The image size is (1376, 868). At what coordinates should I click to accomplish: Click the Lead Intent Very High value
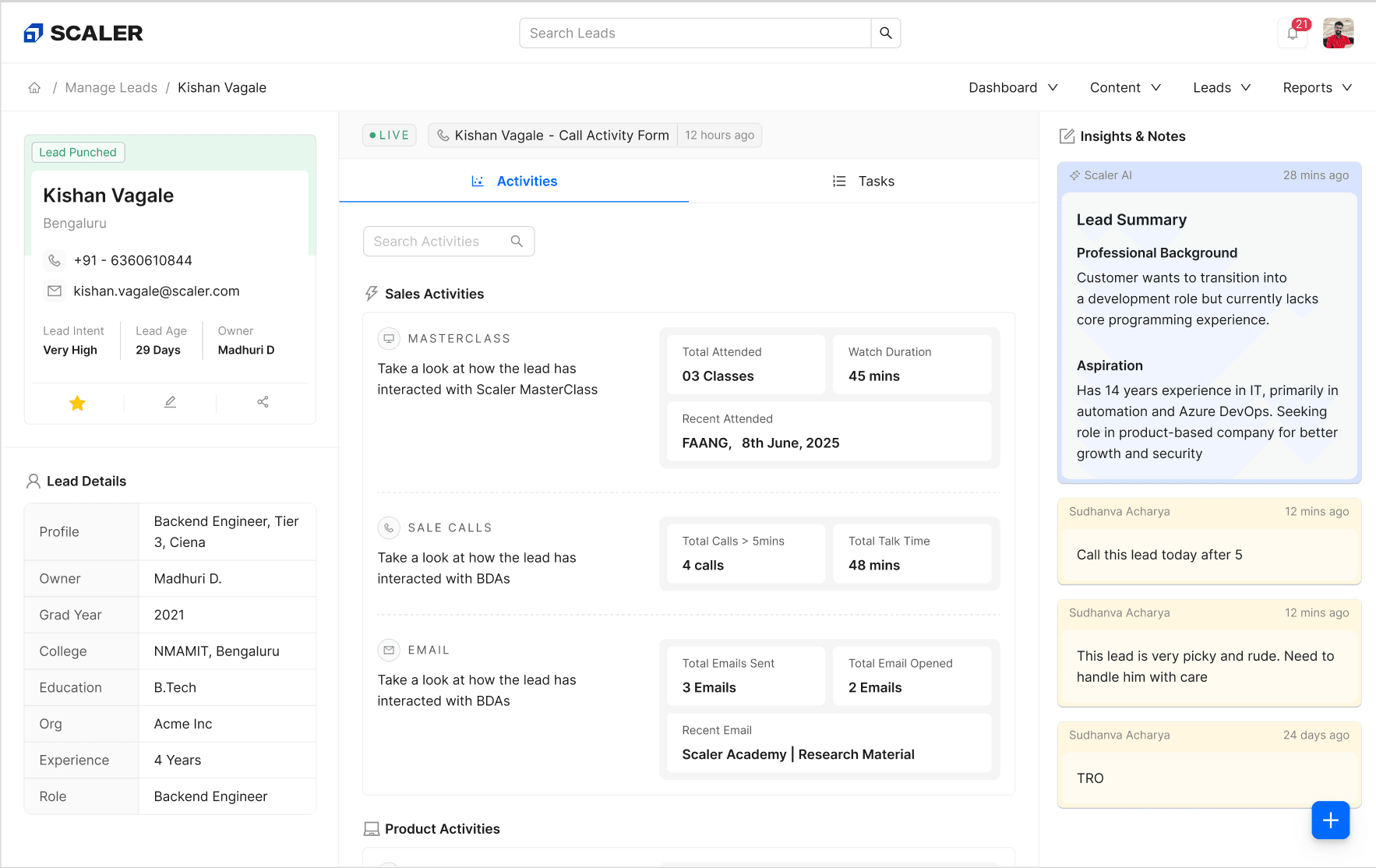(x=70, y=350)
